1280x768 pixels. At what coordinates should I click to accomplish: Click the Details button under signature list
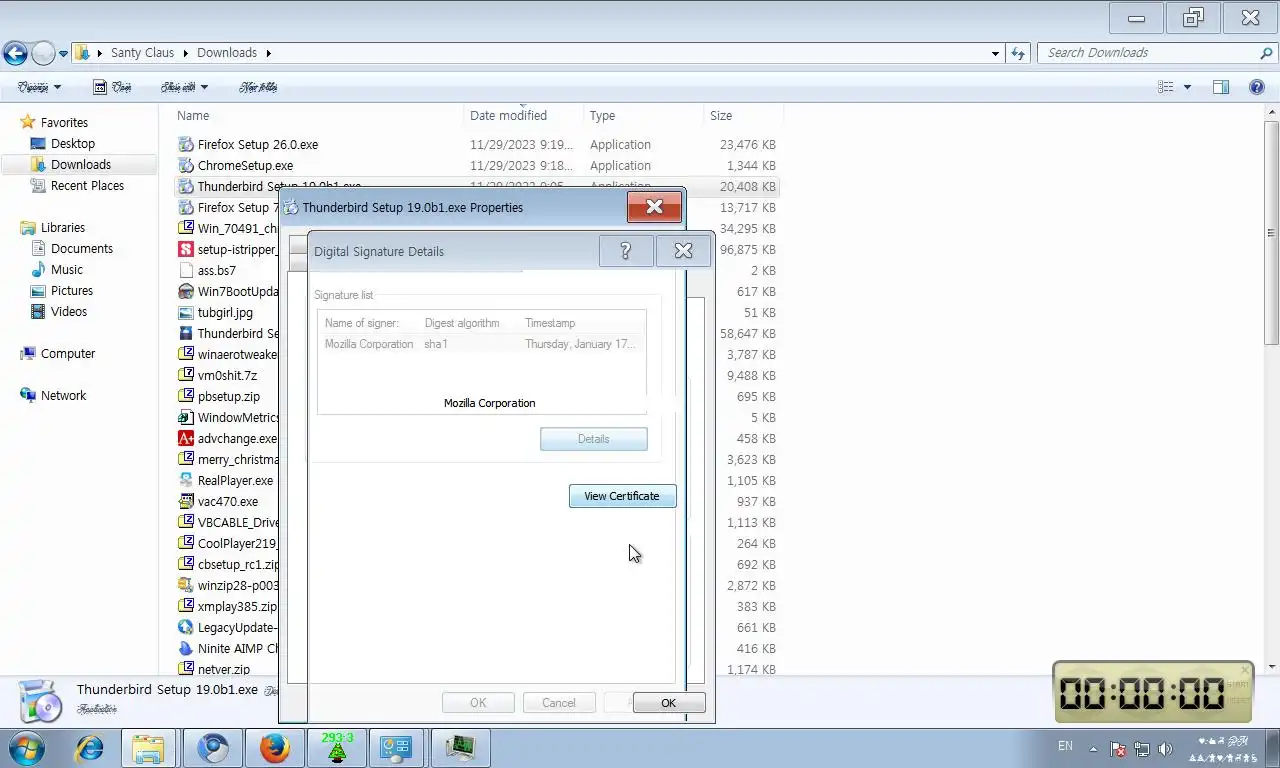pyautogui.click(x=593, y=439)
